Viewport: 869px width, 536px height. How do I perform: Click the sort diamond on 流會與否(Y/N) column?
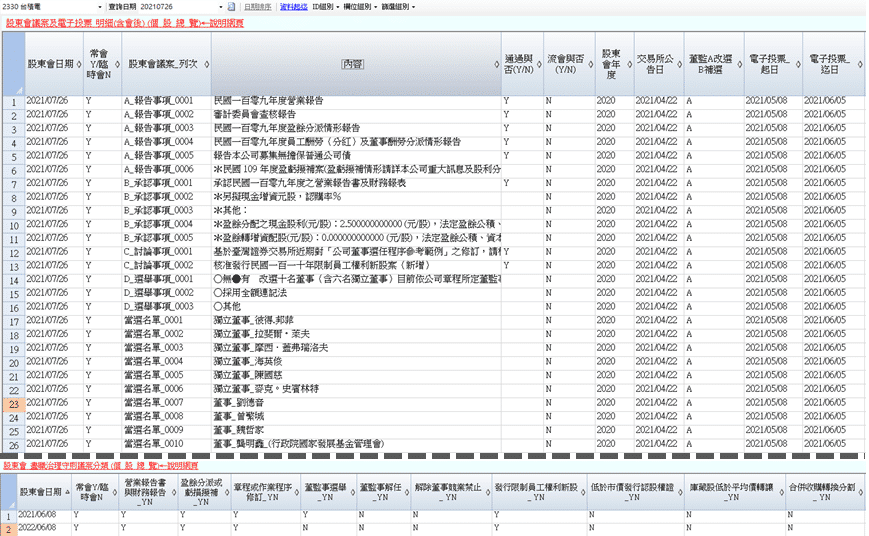[x=588, y=64]
